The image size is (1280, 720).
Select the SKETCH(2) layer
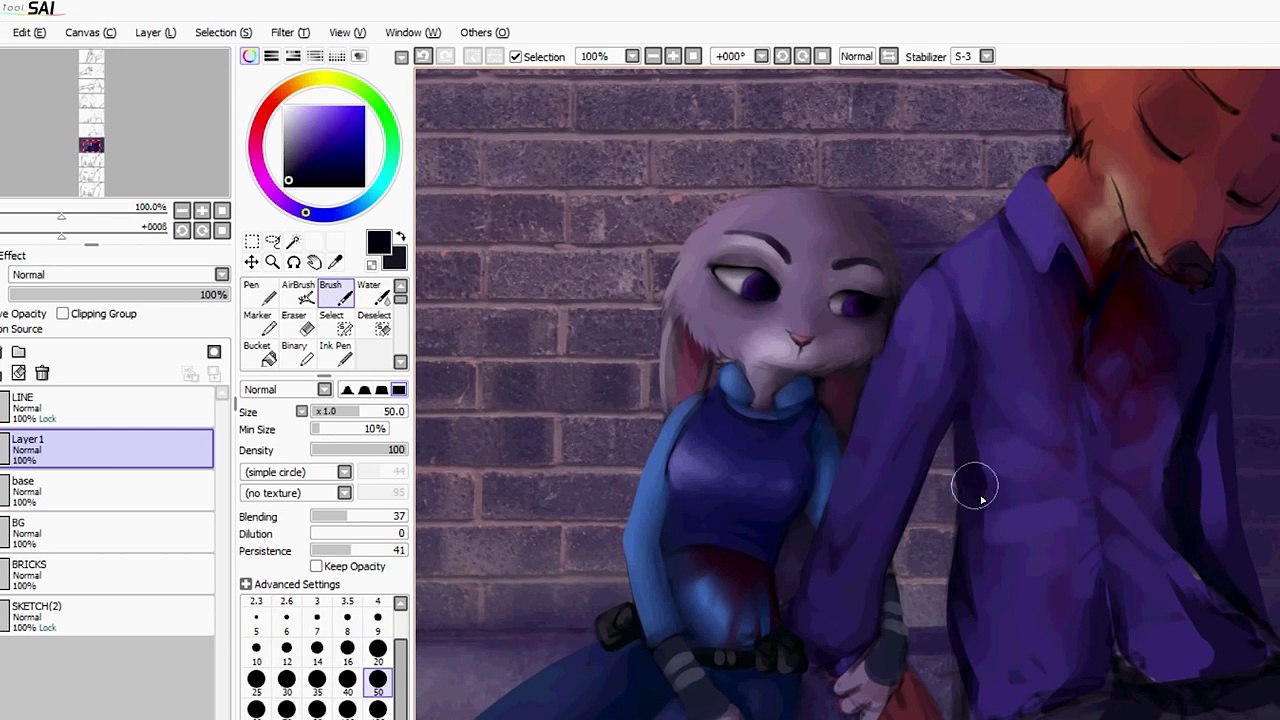[x=107, y=616]
